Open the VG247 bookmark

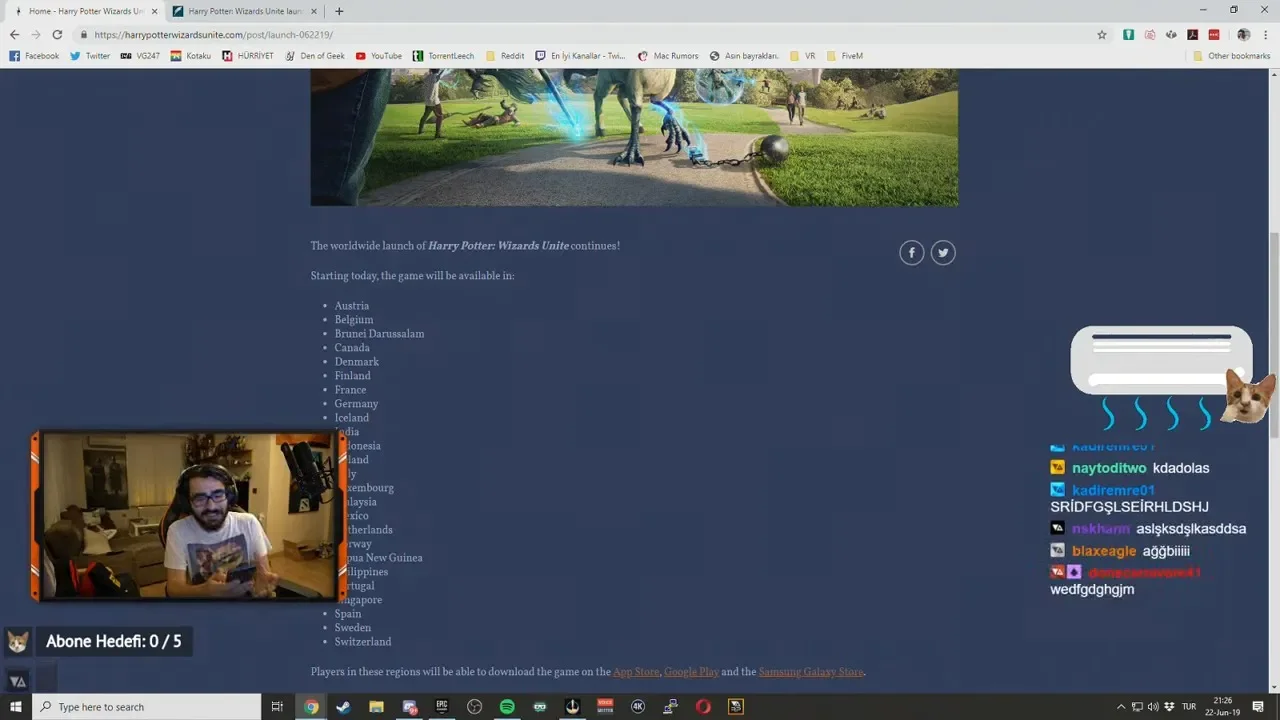click(x=140, y=56)
